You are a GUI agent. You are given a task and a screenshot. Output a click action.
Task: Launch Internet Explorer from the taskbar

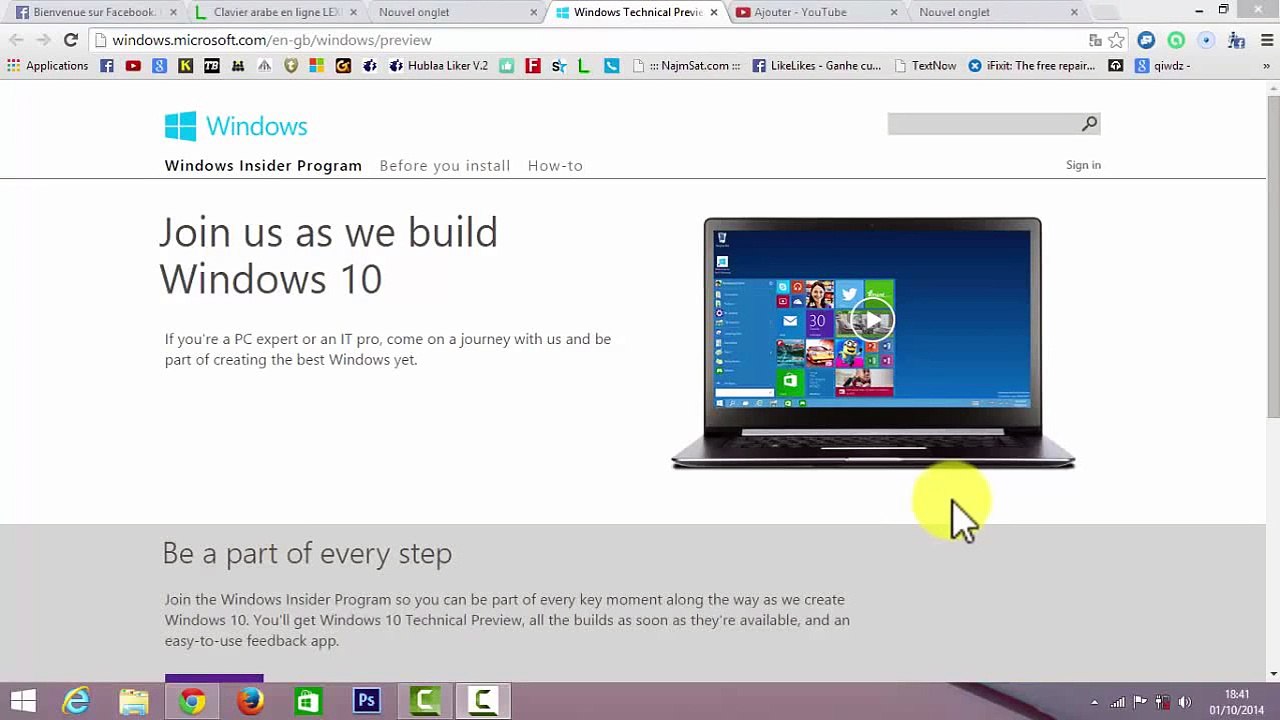(x=76, y=701)
